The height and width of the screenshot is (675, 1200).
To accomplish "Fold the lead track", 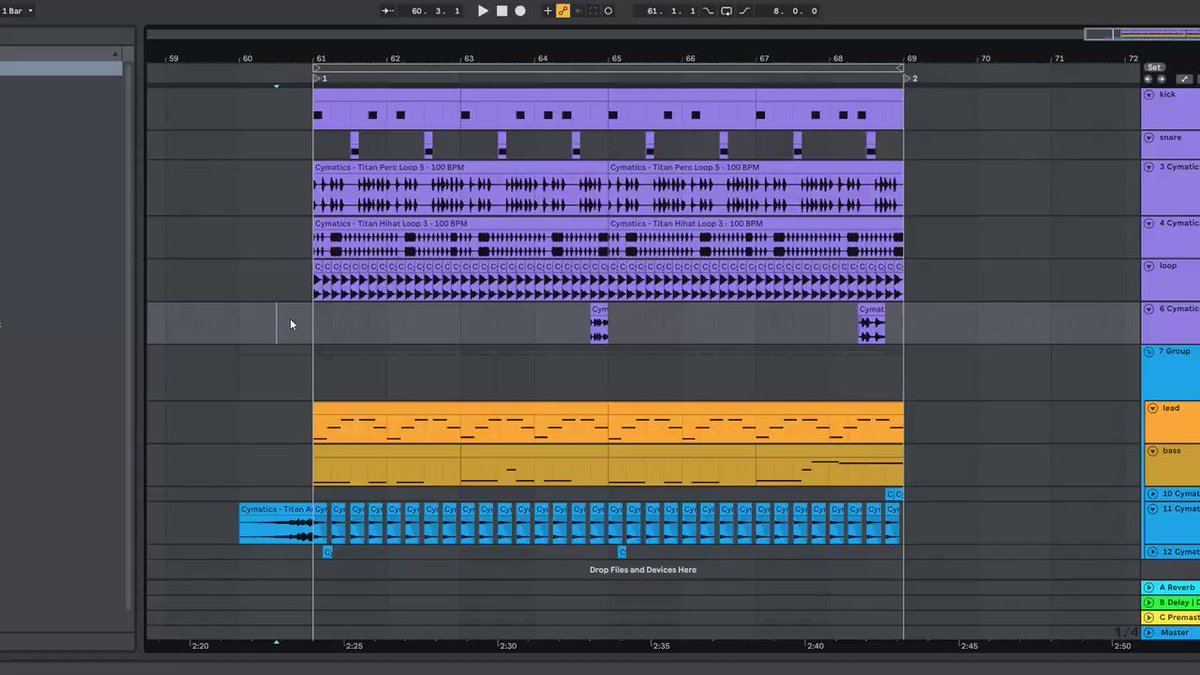I will (x=1152, y=408).
